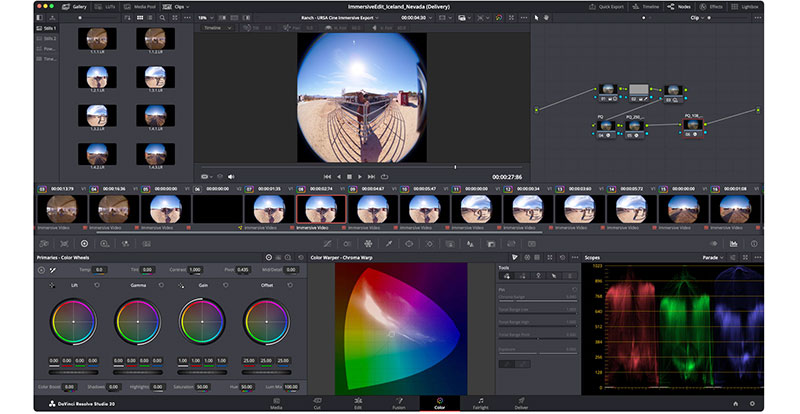Select Stills 1 album
Screen dimensions: 800x414
point(46,29)
